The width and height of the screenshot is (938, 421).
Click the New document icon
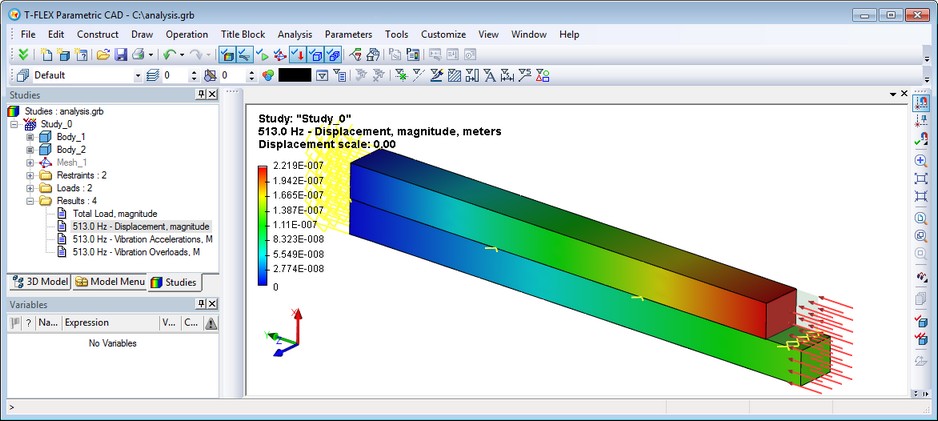point(47,54)
